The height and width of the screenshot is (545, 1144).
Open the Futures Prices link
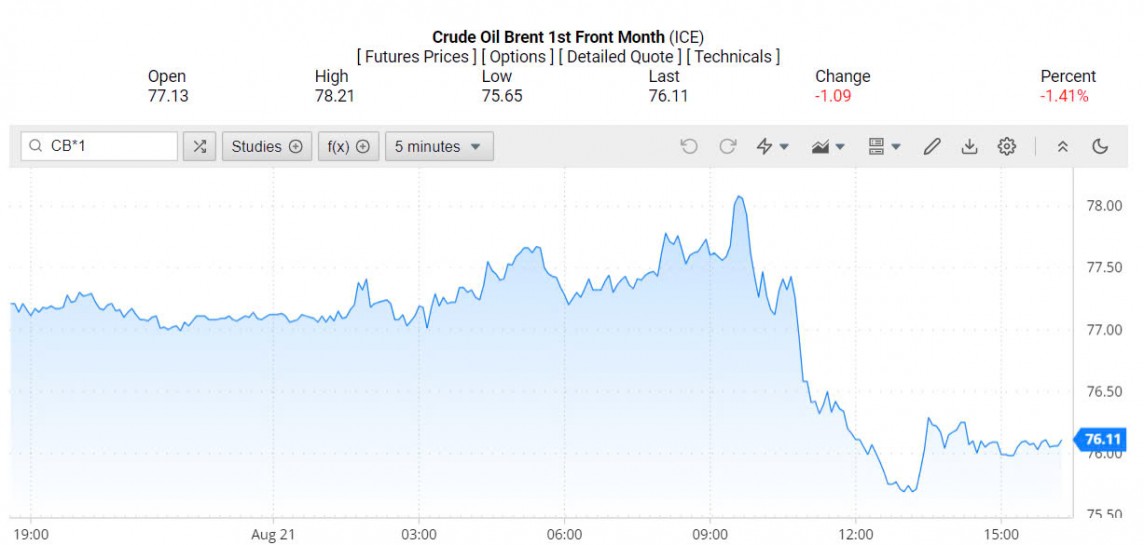click(x=417, y=57)
